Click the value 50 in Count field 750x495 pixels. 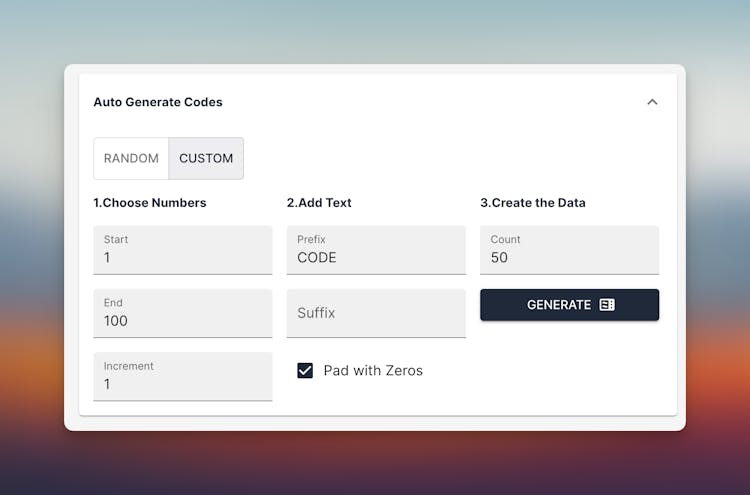click(499, 258)
